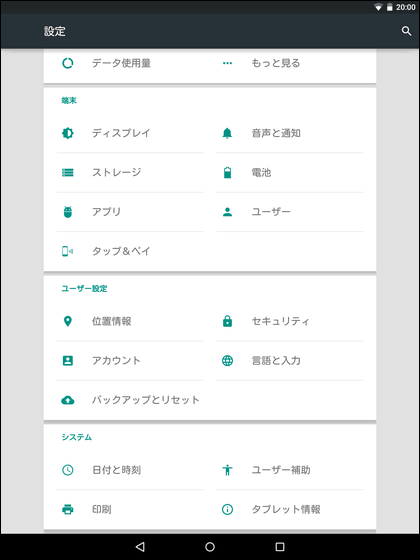Tap the person icon for ユーザー
The image size is (420, 560).
227,212
